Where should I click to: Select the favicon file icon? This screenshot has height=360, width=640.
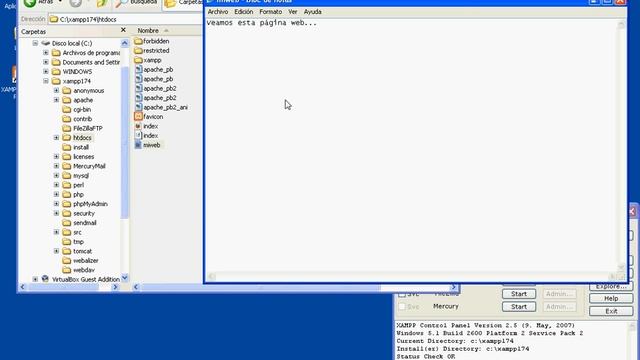click(x=138, y=117)
